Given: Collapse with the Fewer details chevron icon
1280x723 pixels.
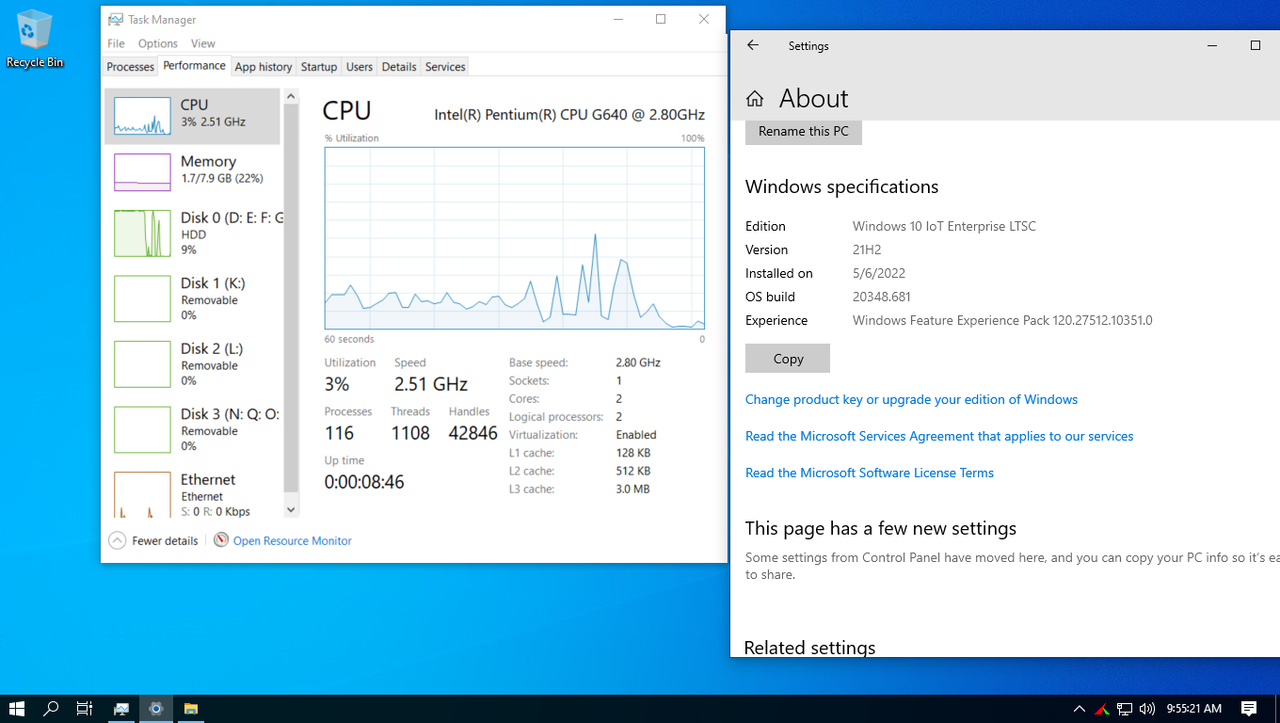Looking at the screenshot, I should [117, 541].
